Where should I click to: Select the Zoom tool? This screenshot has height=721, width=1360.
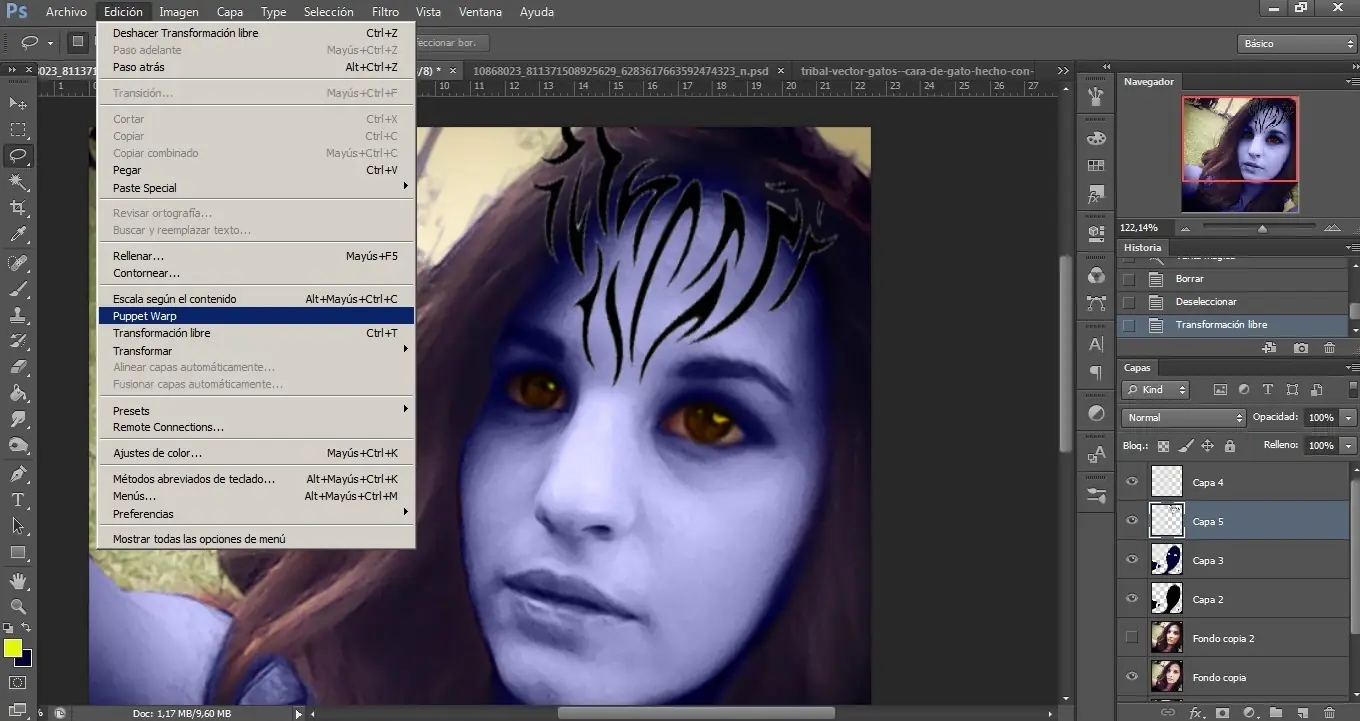[x=18, y=606]
